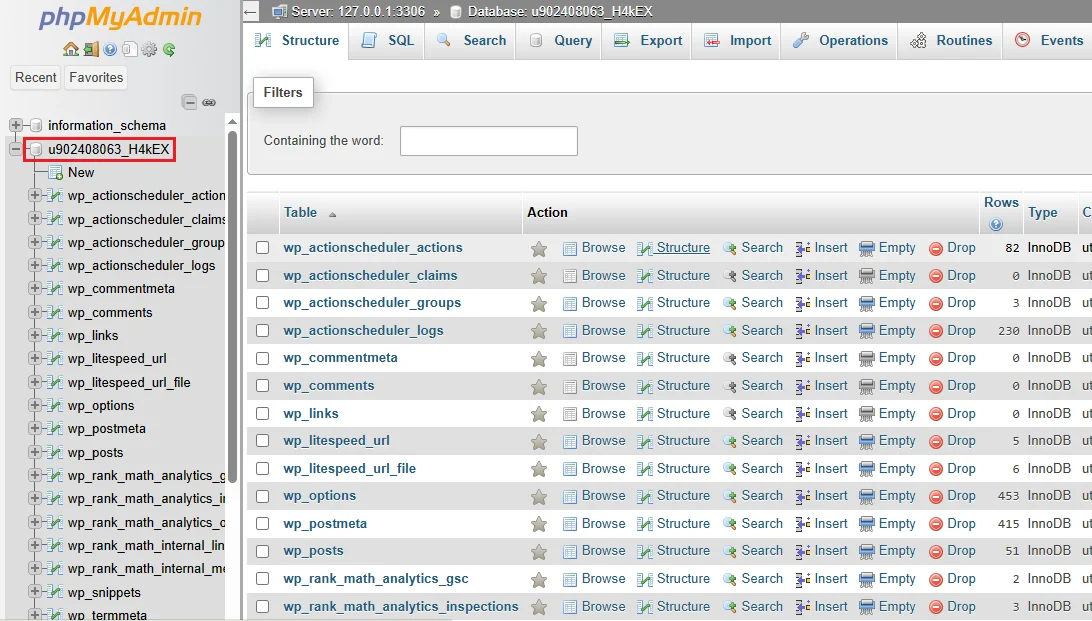Click the green reload navigation icon
Image resolution: width=1092 pixels, height=621 pixels.
click(169, 49)
